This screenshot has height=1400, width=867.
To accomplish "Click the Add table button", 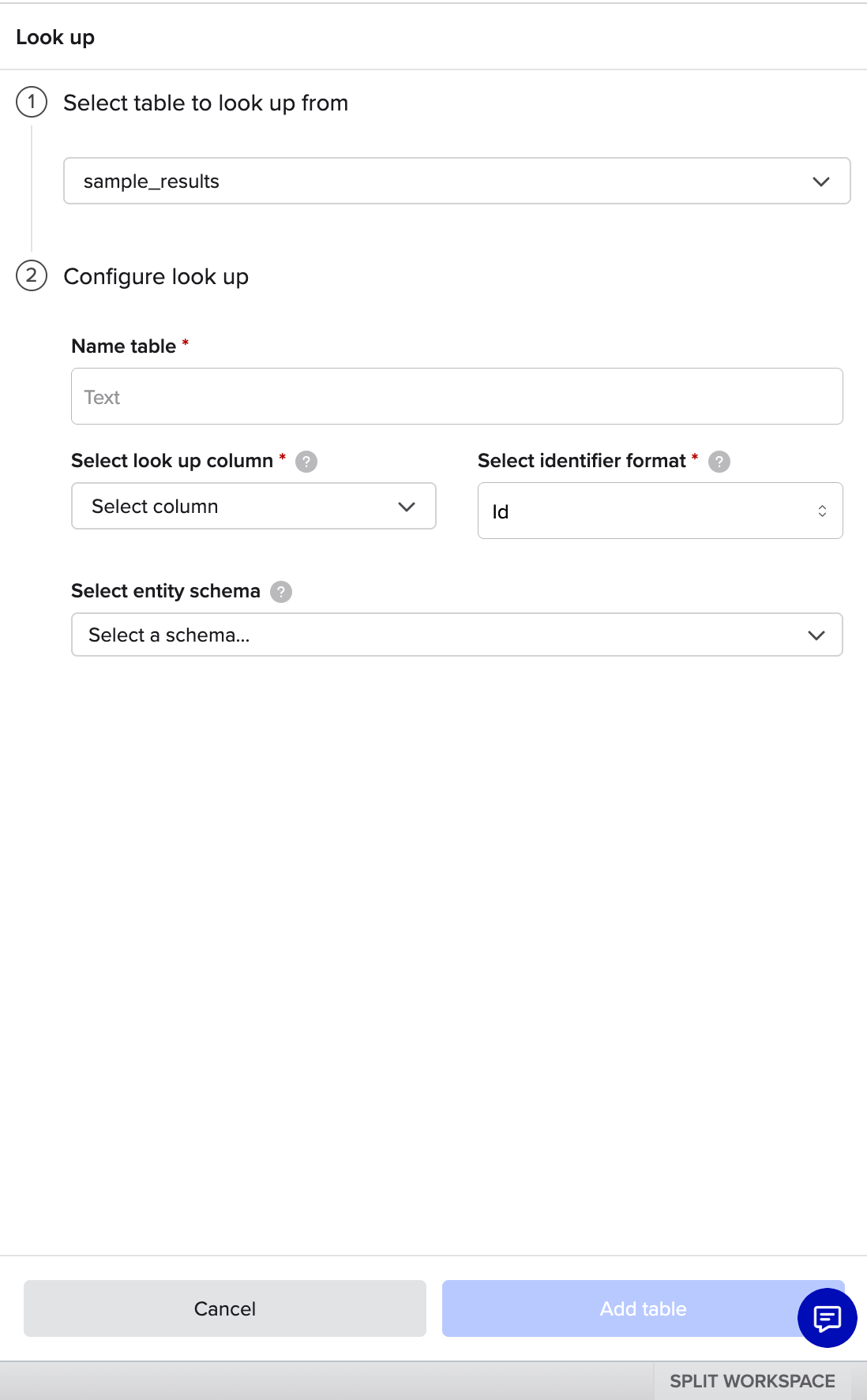I will (643, 1308).
